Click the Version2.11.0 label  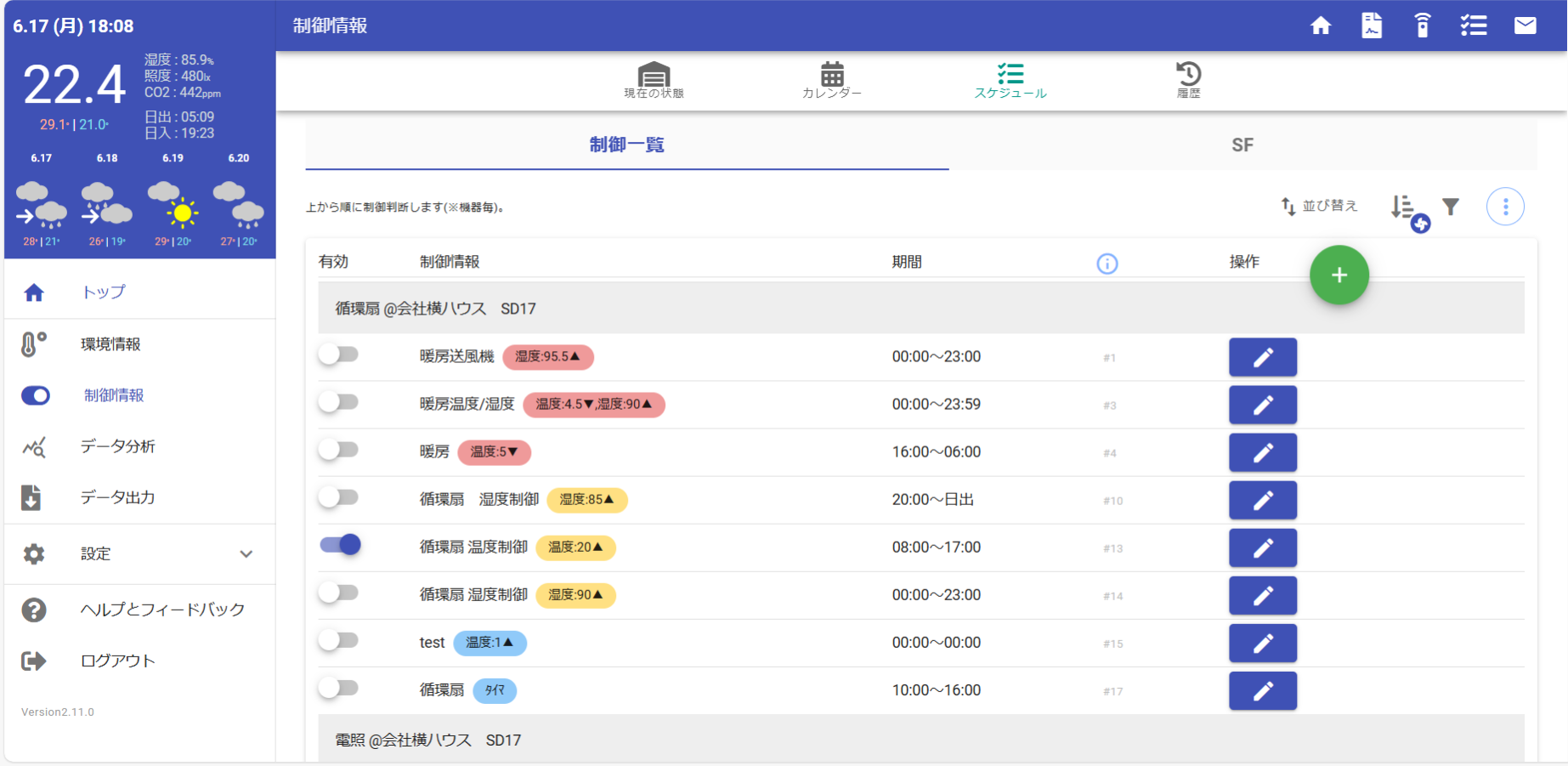(x=58, y=712)
